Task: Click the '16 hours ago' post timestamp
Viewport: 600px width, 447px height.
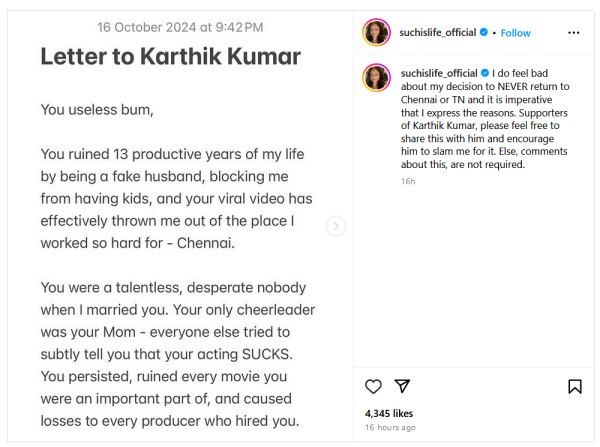Action: click(390, 427)
